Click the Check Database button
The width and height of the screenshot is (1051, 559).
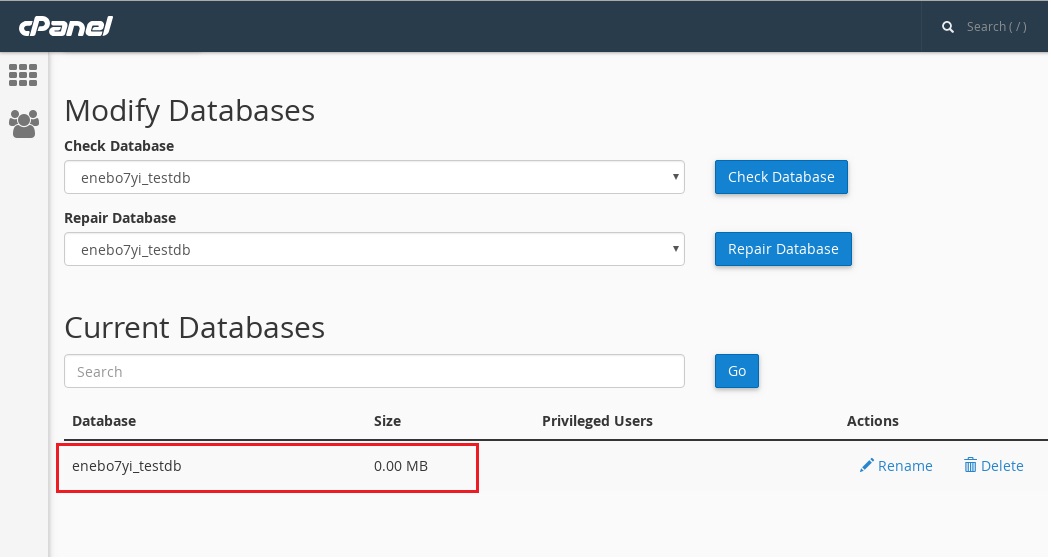click(781, 177)
